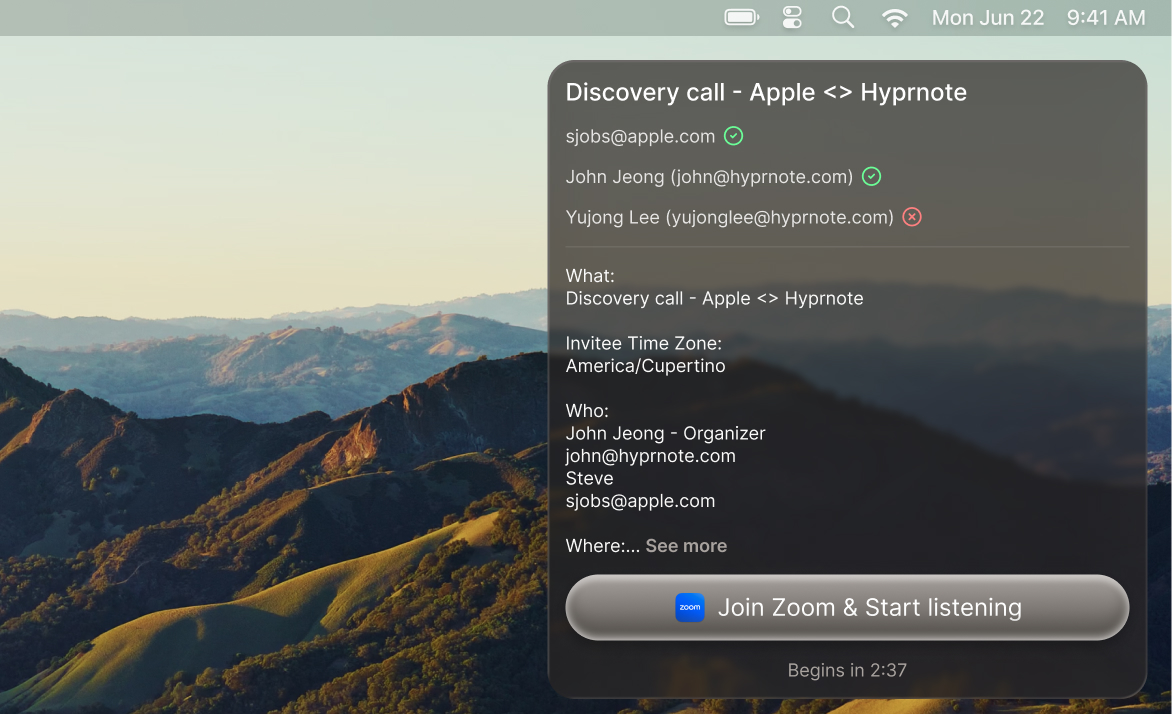Click green checkmark beside John Jeong
The height and width of the screenshot is (714, 1172).
[872, 176]
